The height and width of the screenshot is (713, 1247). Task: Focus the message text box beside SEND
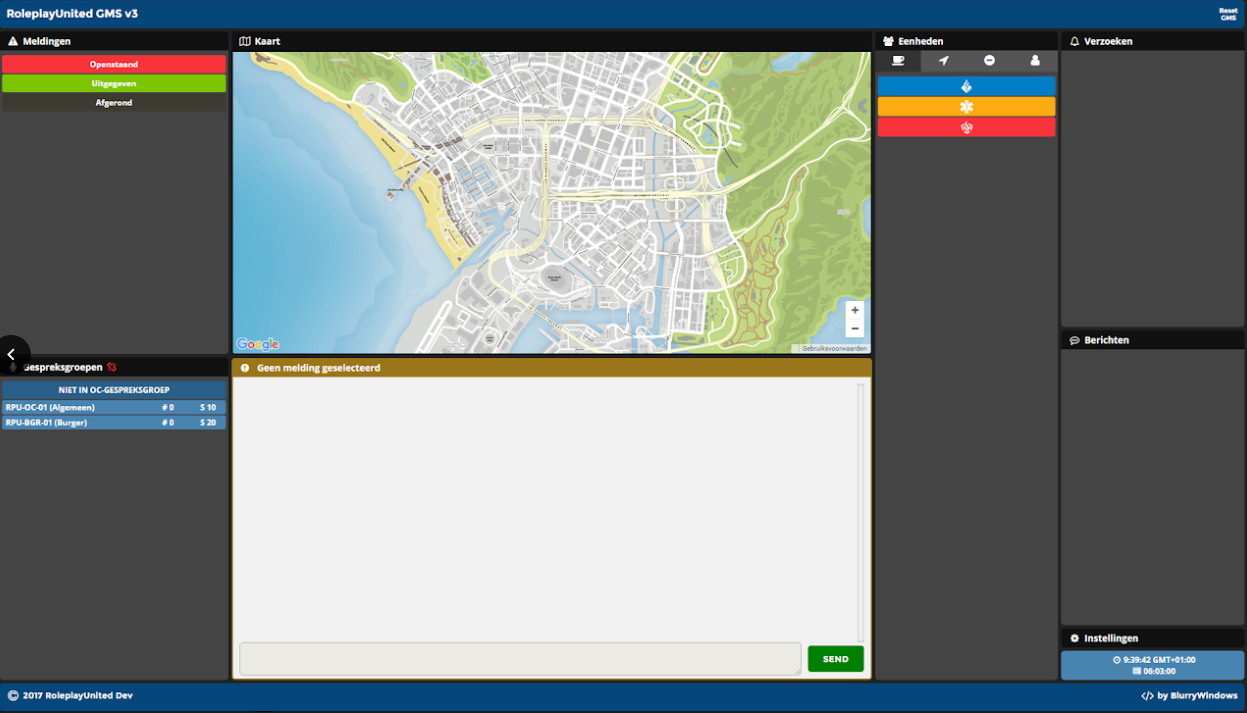click(x=519, y=659)
